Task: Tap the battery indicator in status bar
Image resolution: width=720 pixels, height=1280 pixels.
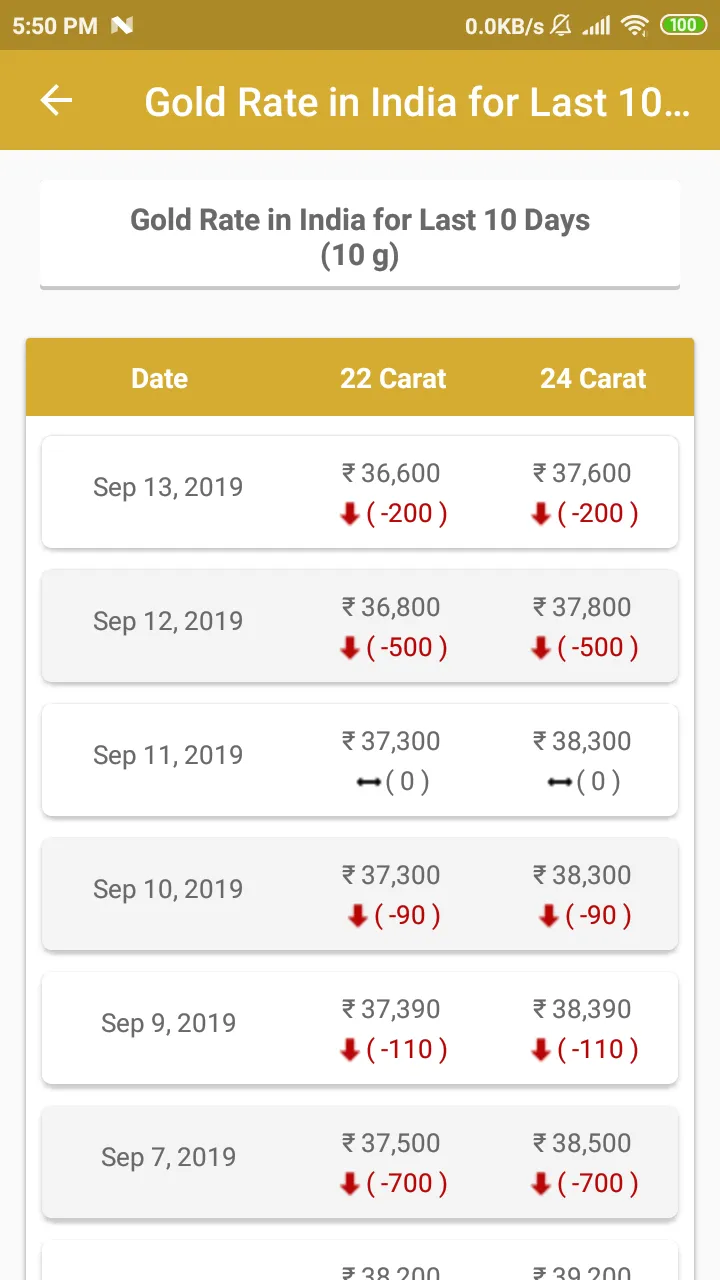Action: pos(684,25)
